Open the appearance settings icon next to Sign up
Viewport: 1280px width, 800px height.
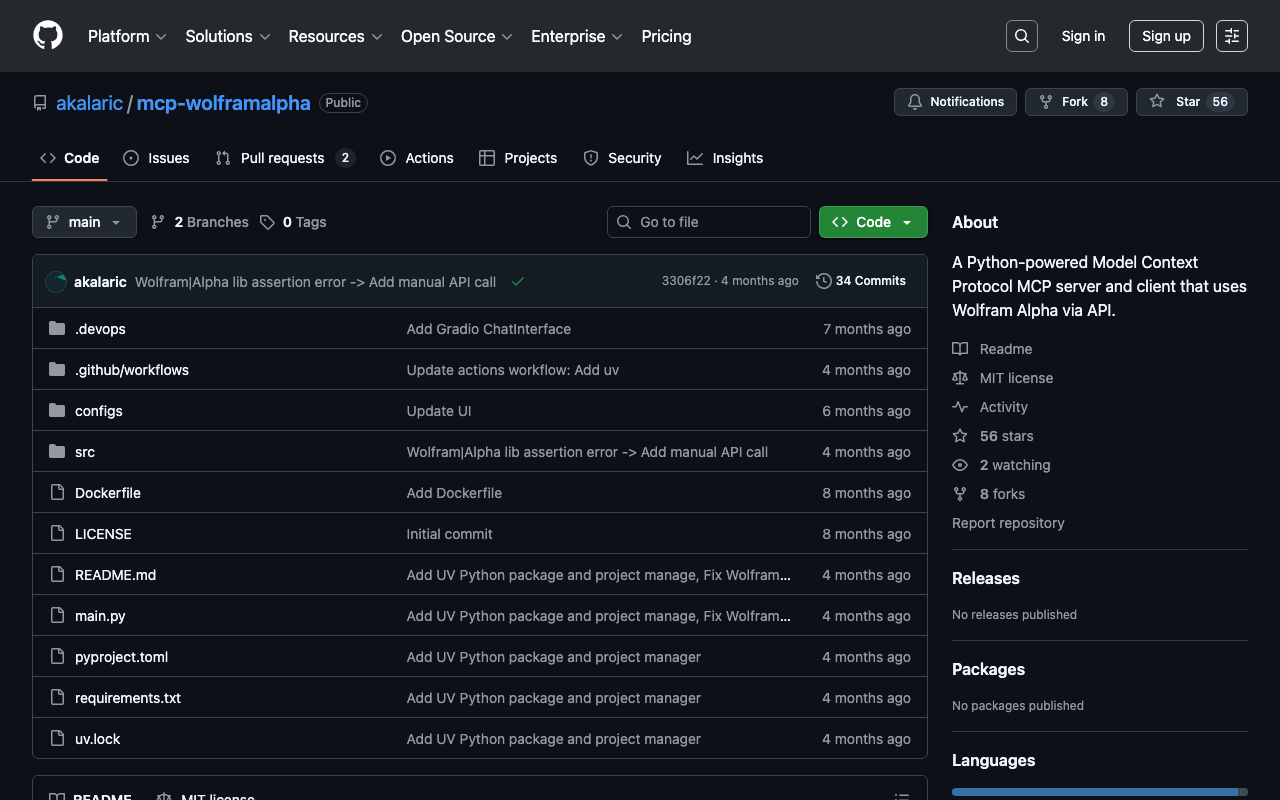click(1231, 36)
